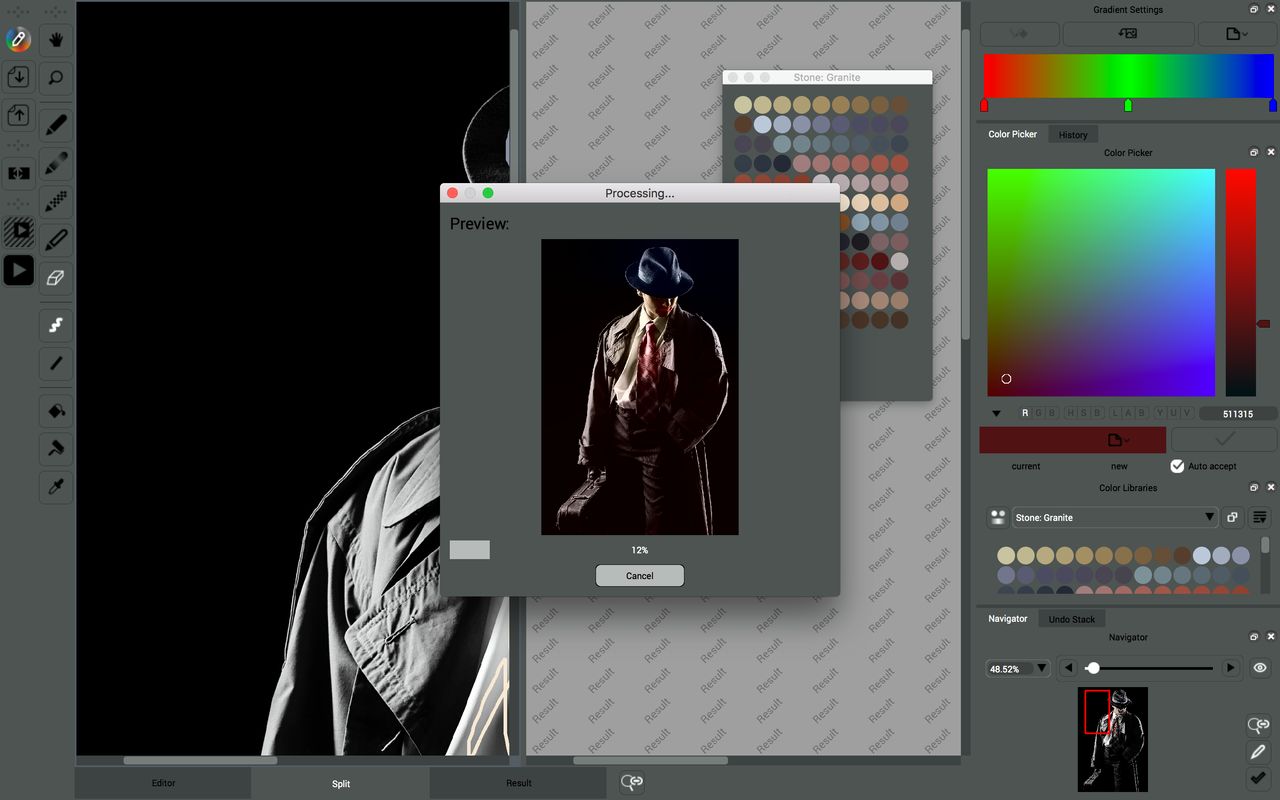
Task: Click the Navigator image thumbnail
Action: 1113,739
